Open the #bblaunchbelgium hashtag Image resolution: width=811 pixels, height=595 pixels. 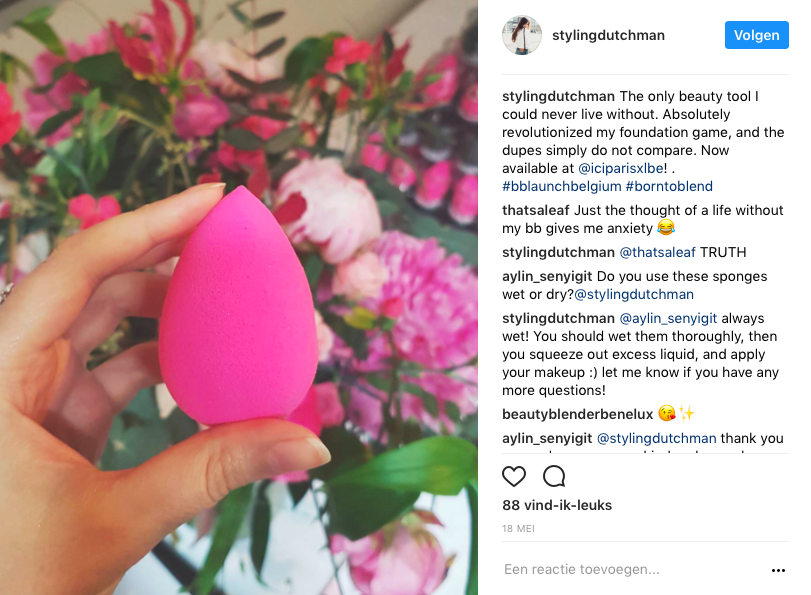point(562,186)
